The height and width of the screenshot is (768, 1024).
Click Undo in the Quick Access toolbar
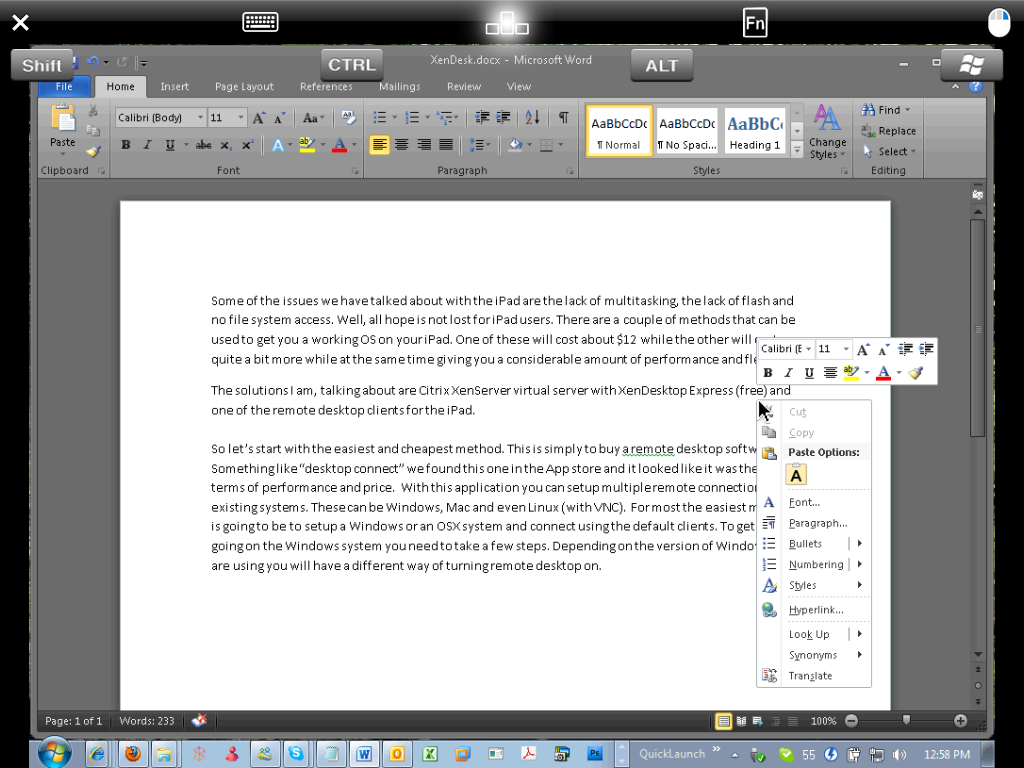coord(92,63)
